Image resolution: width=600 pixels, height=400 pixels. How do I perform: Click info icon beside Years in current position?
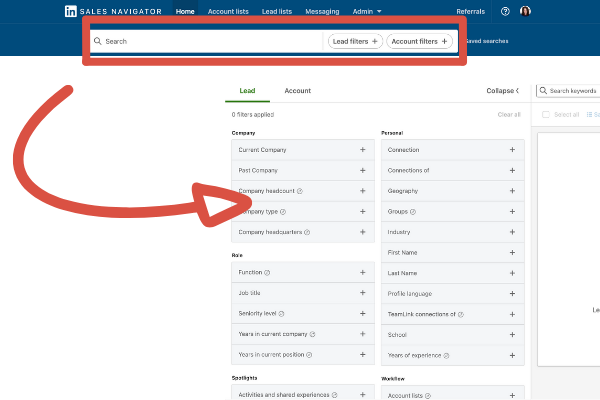point(309,355)
